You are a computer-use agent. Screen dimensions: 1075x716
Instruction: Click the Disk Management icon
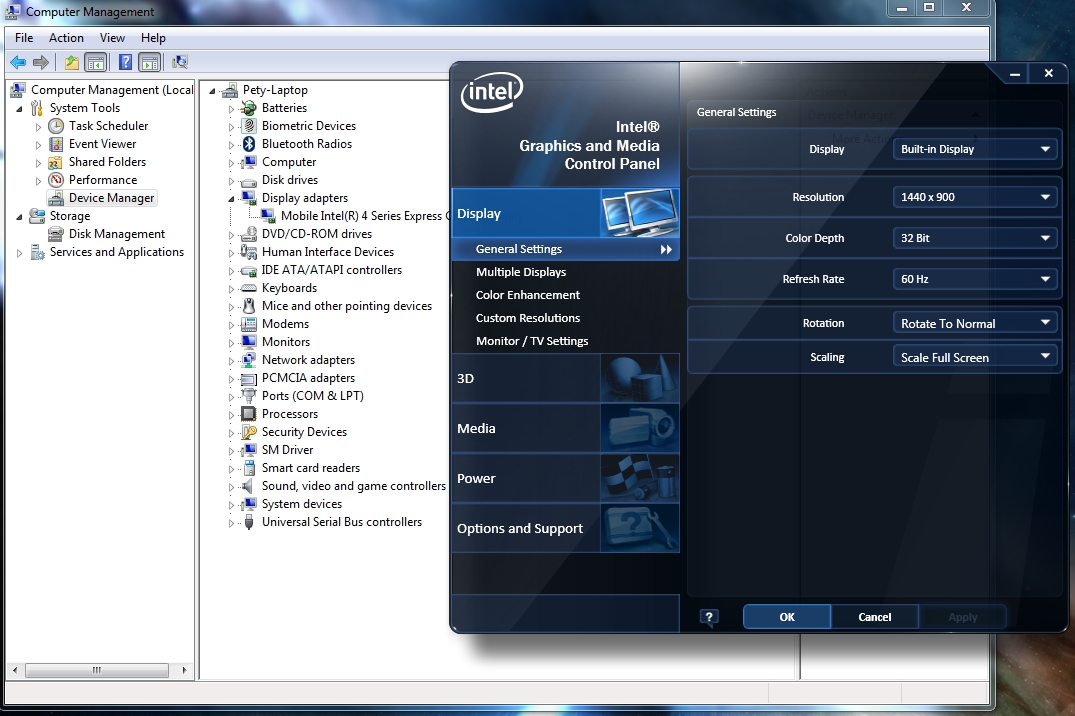pos(56,234)
